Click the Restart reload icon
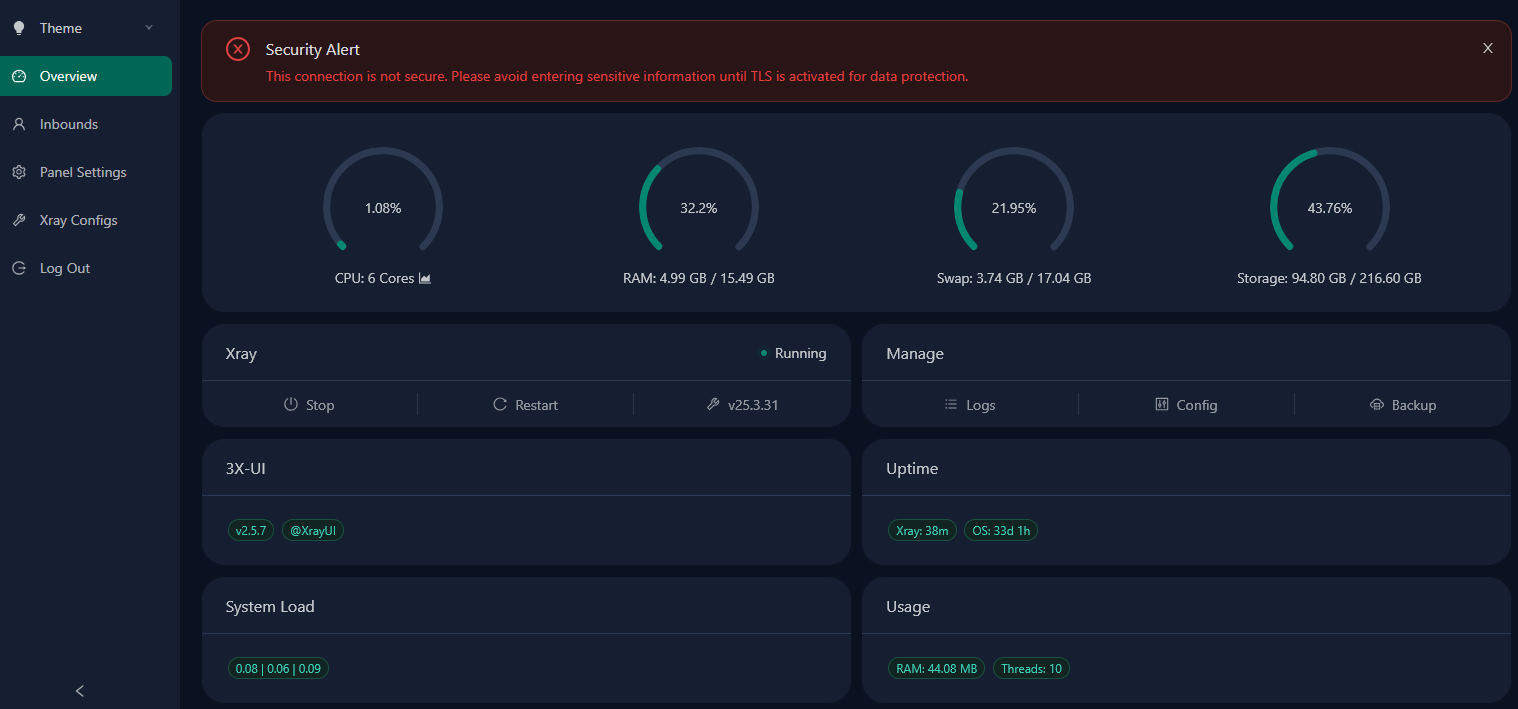This screenshot has width=1518, height=709. coord(500,404)
